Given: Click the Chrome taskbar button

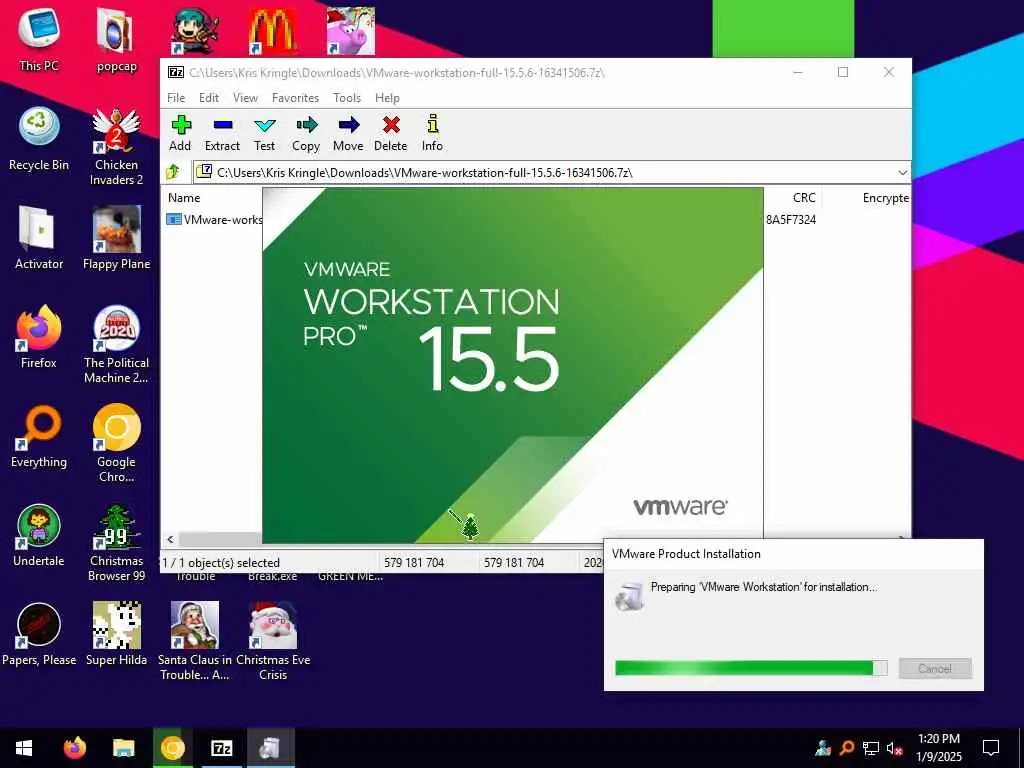Looking at the screenshot, I should click(x=172, y=748).
